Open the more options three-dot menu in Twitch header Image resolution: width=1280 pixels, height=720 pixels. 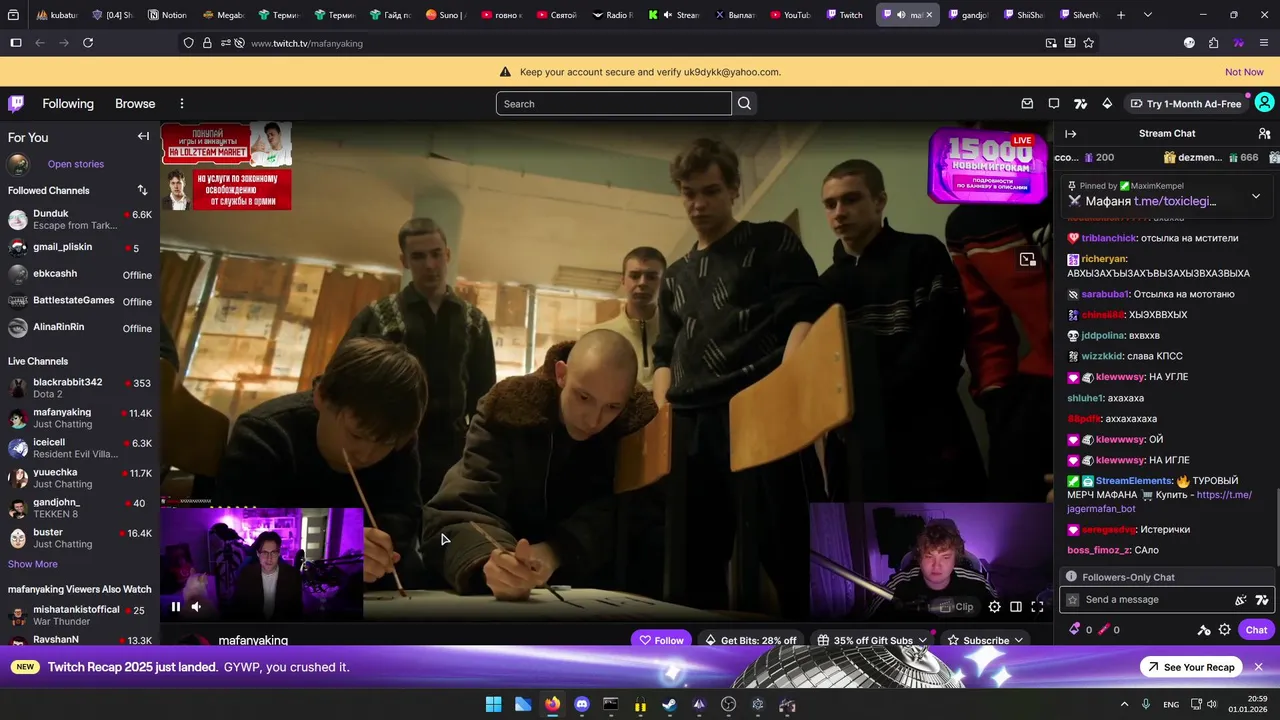[x=182, y=103]
